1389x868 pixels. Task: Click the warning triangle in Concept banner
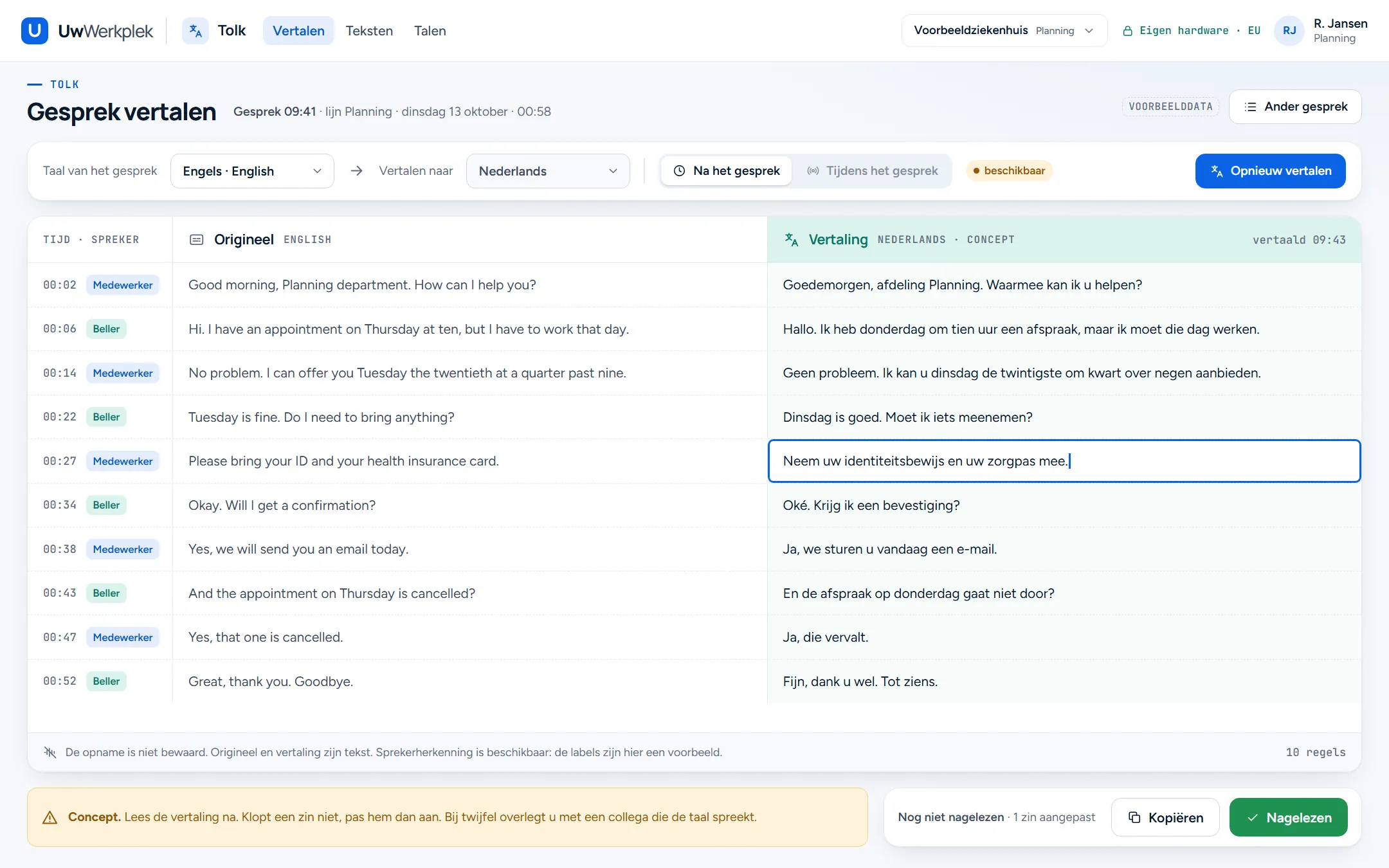click(50, 818)
